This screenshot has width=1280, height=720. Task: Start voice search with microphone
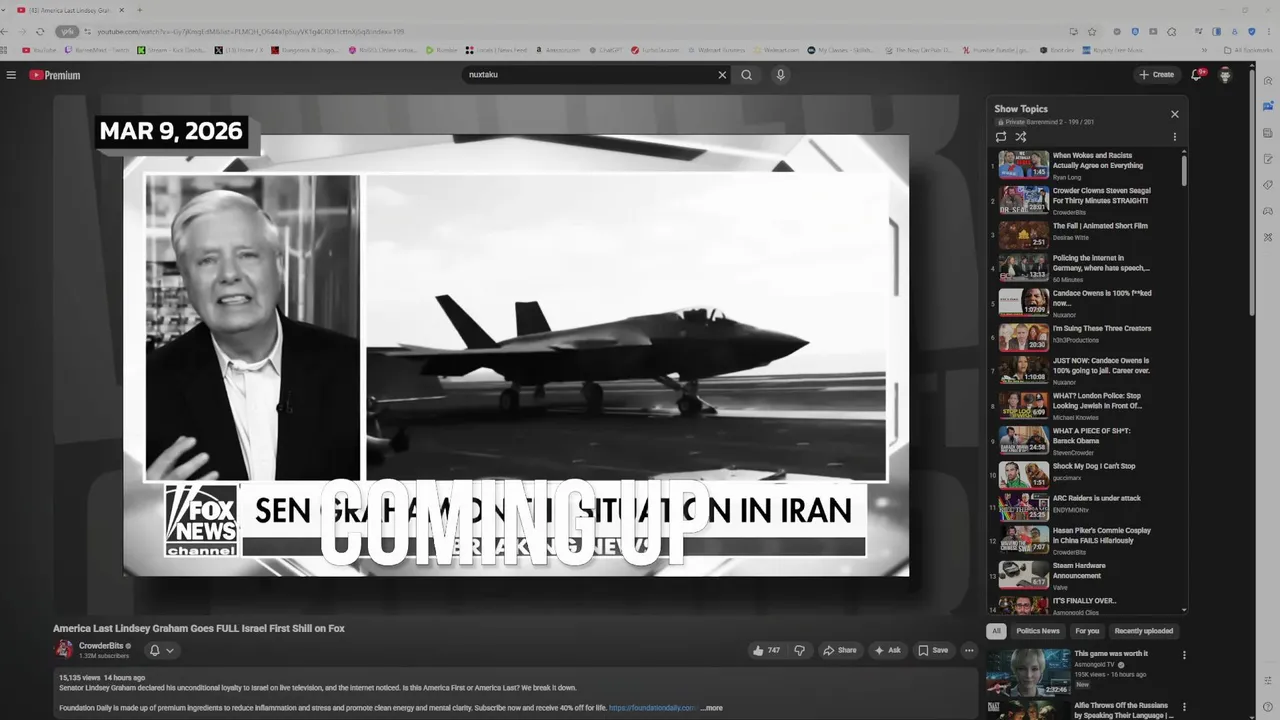pos(781,75)
